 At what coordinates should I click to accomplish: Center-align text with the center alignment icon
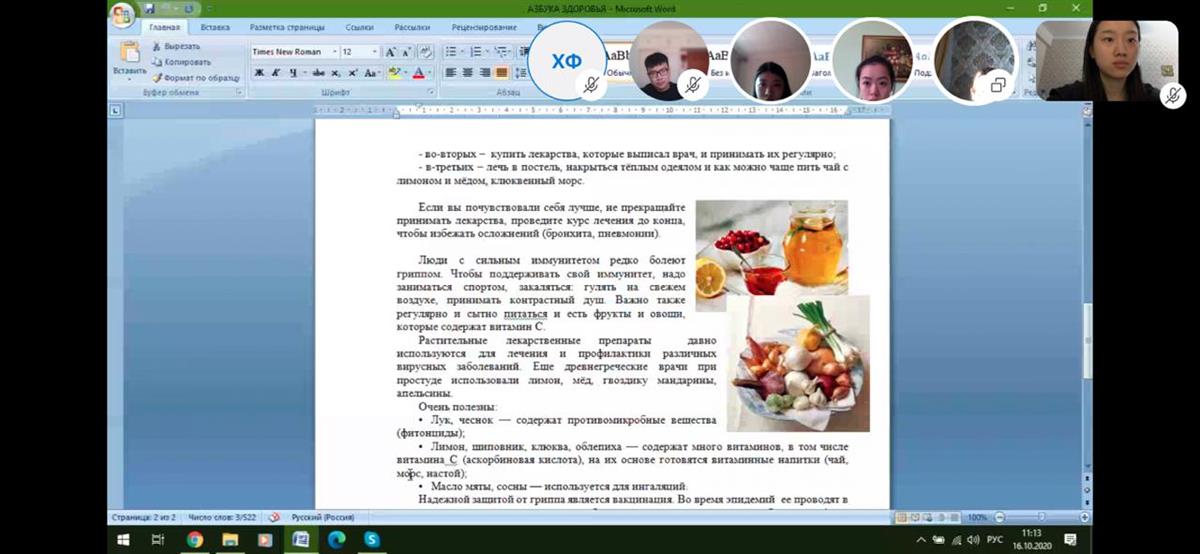pos(467,73)
